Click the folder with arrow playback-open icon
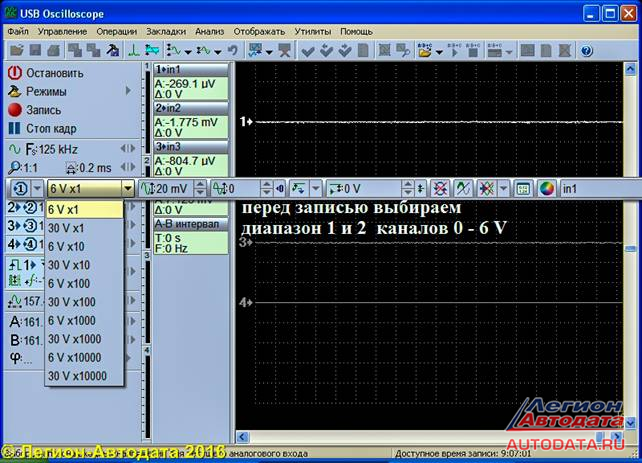Viewport: 642px width, 463px height. point(425,50)
